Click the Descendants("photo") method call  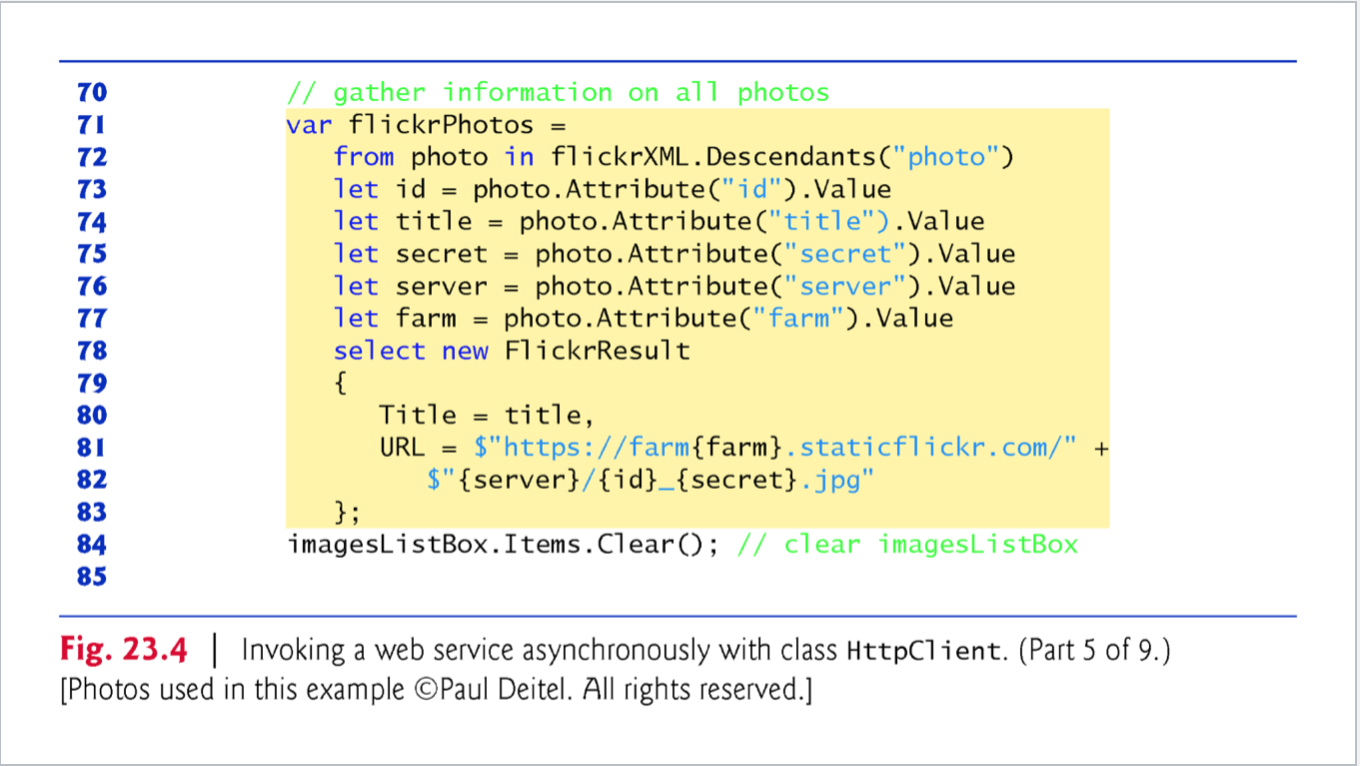pos(855,156)
